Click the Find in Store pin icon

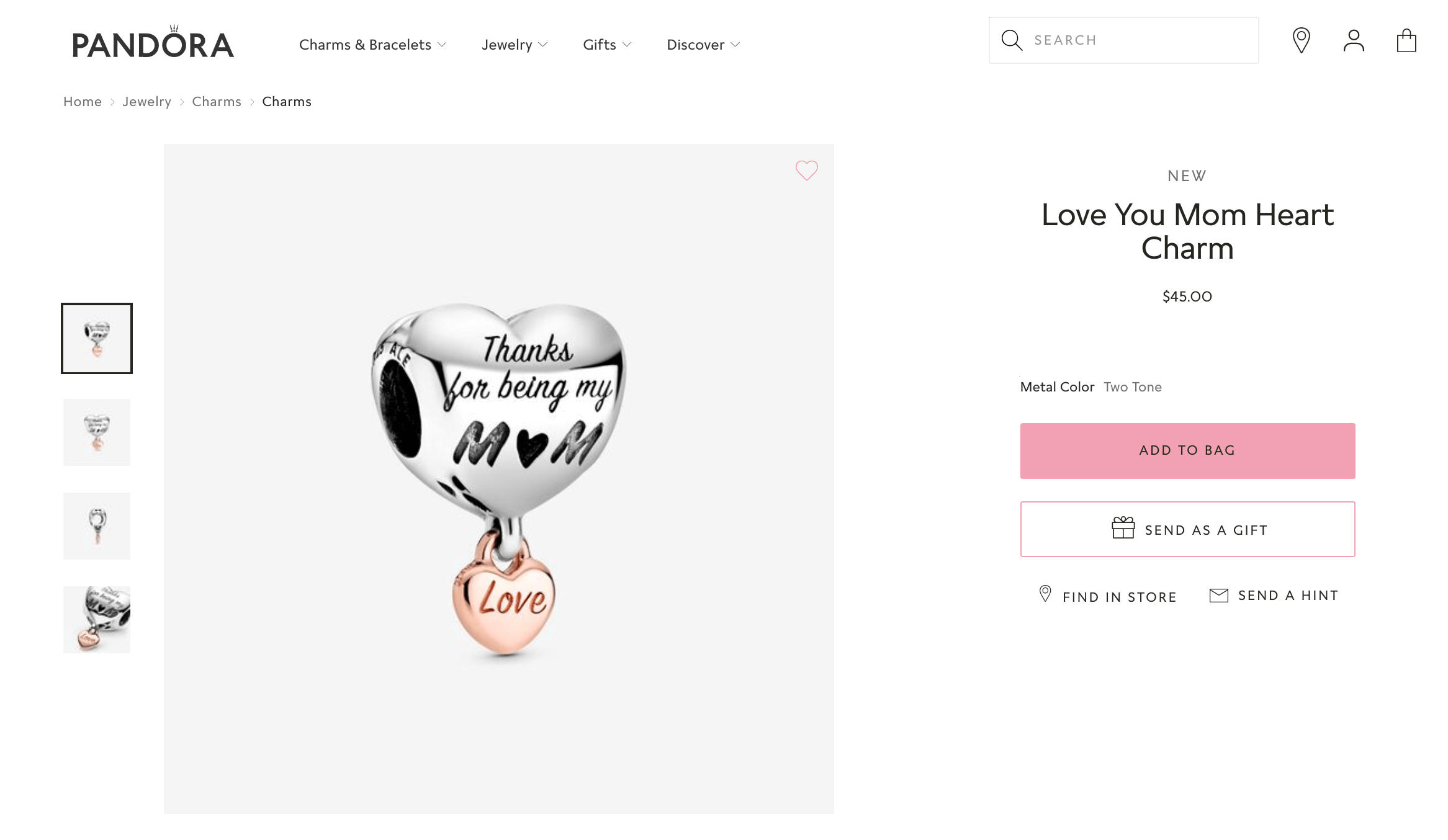point(1045,594)
